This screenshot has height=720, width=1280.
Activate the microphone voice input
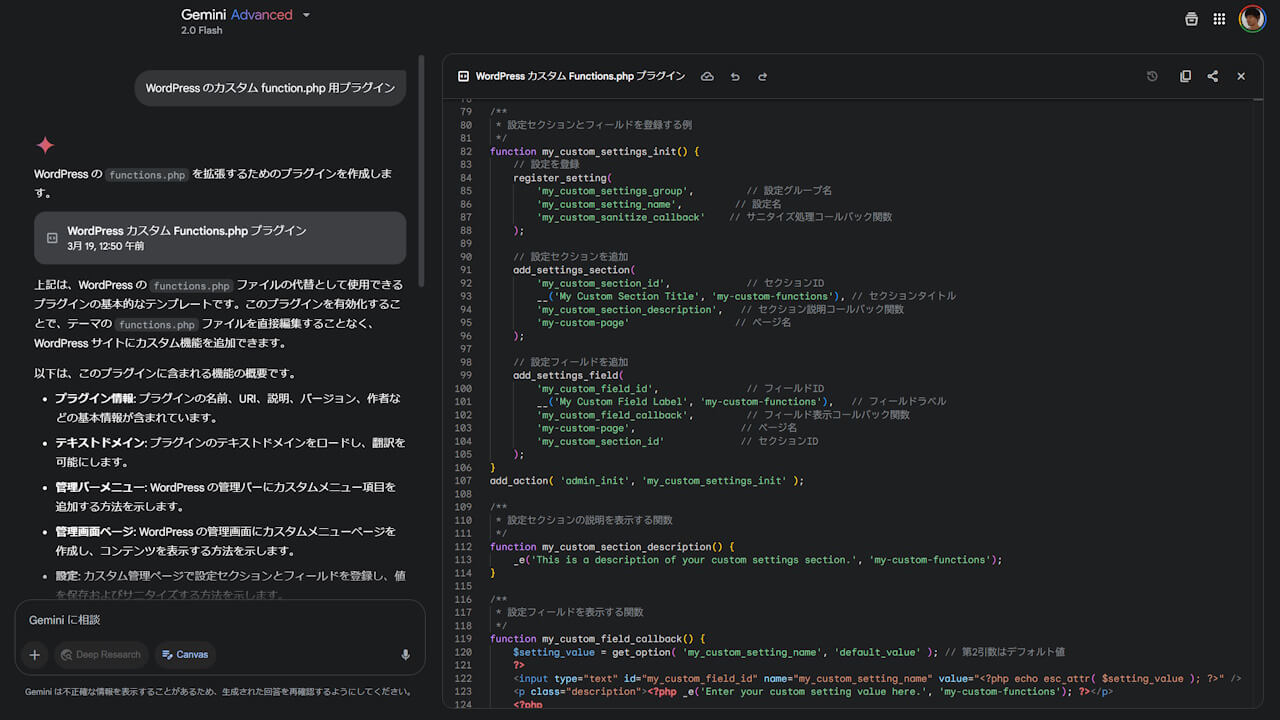[405, 655]
